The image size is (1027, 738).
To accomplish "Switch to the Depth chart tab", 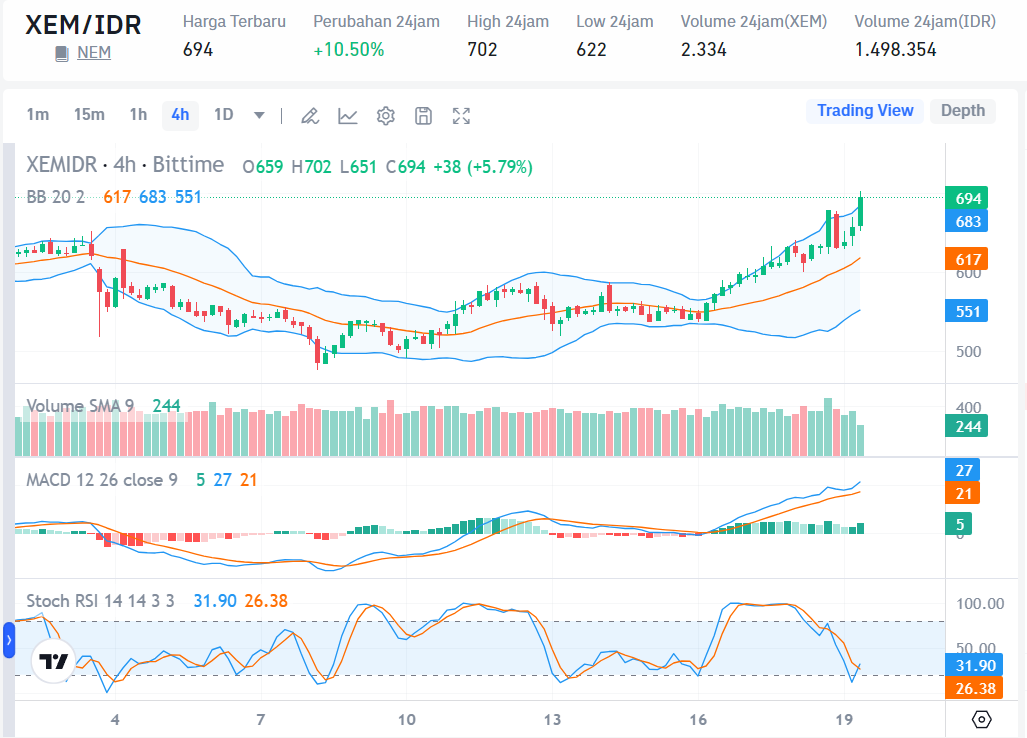I will pos(963,111).
